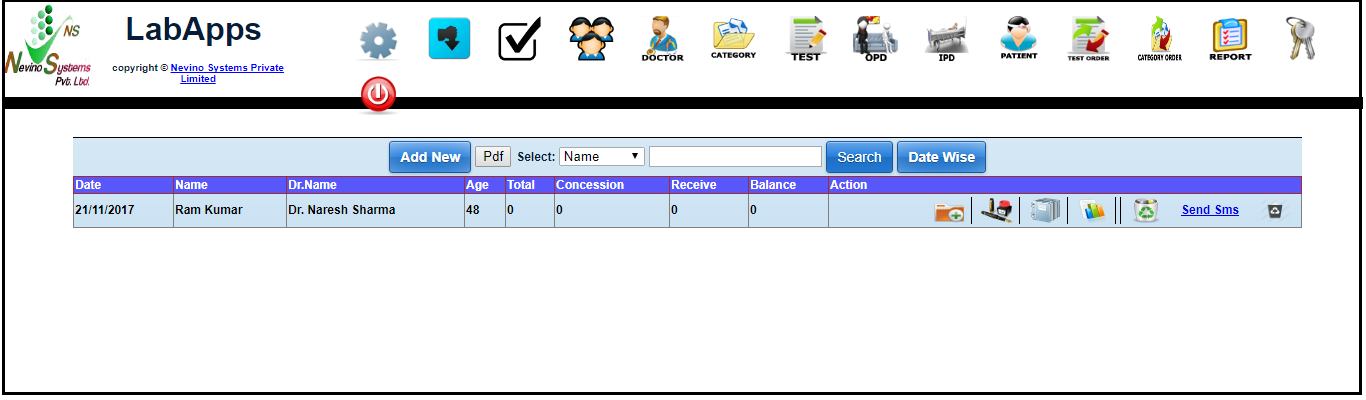This screenshot has height=400, width=1366.
Task: Open the settings gear icon
Action: 378,41
